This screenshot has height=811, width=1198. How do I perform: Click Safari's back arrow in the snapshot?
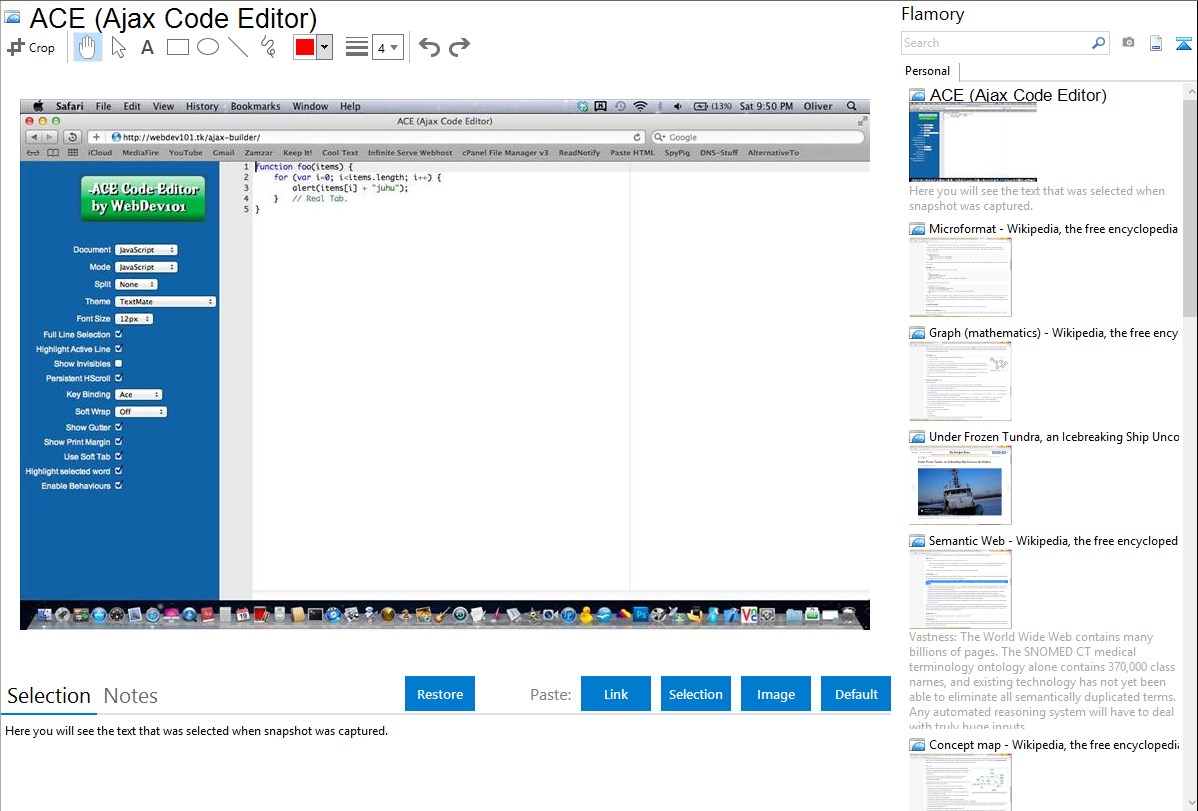34,137
